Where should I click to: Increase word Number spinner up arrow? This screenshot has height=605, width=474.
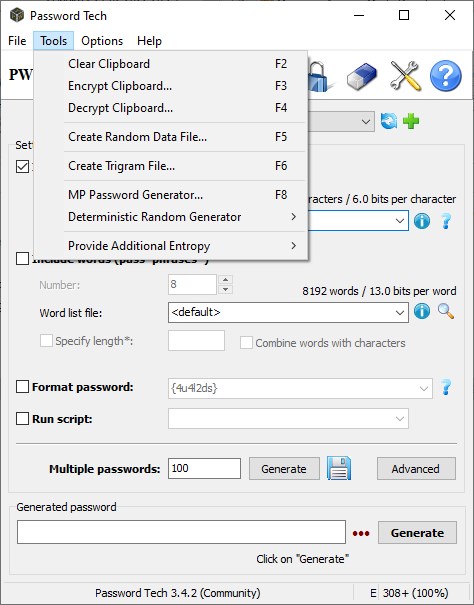click(x=225, y=279)
